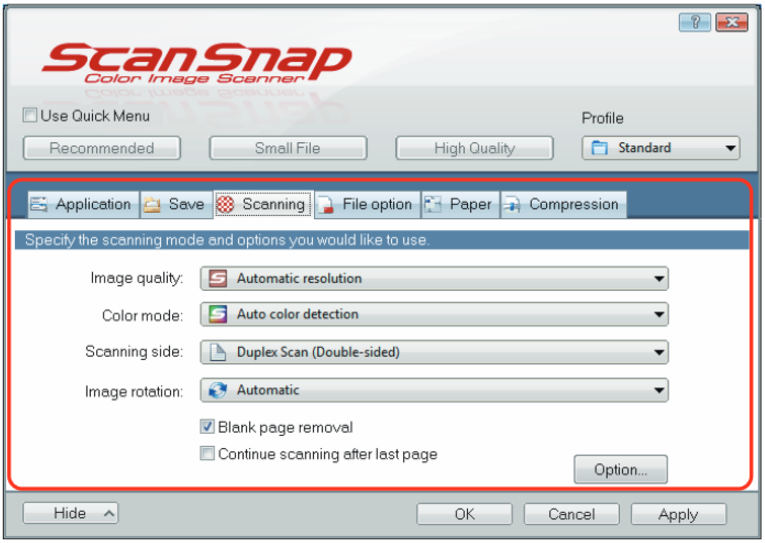The image size is (765, 543).
Task: Click the Cancel button
Action: pos(572,514)
